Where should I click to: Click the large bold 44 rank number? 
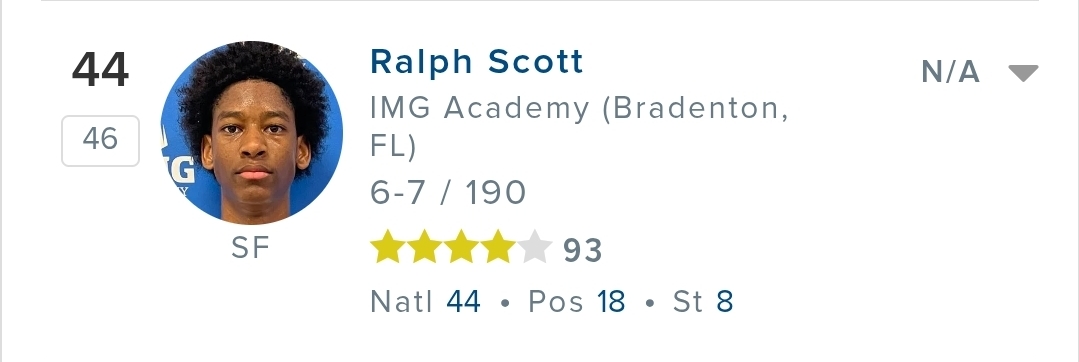point(100,70)
